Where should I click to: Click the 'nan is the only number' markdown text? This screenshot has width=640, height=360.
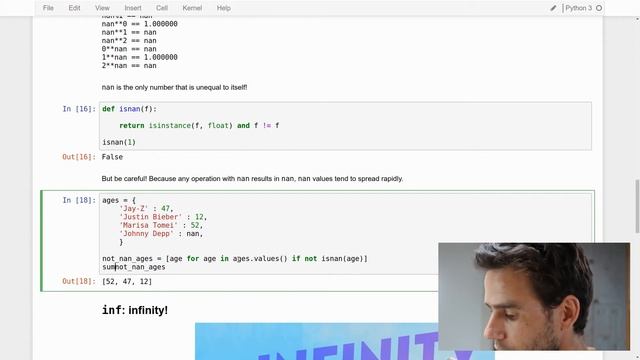click(174, 87)
